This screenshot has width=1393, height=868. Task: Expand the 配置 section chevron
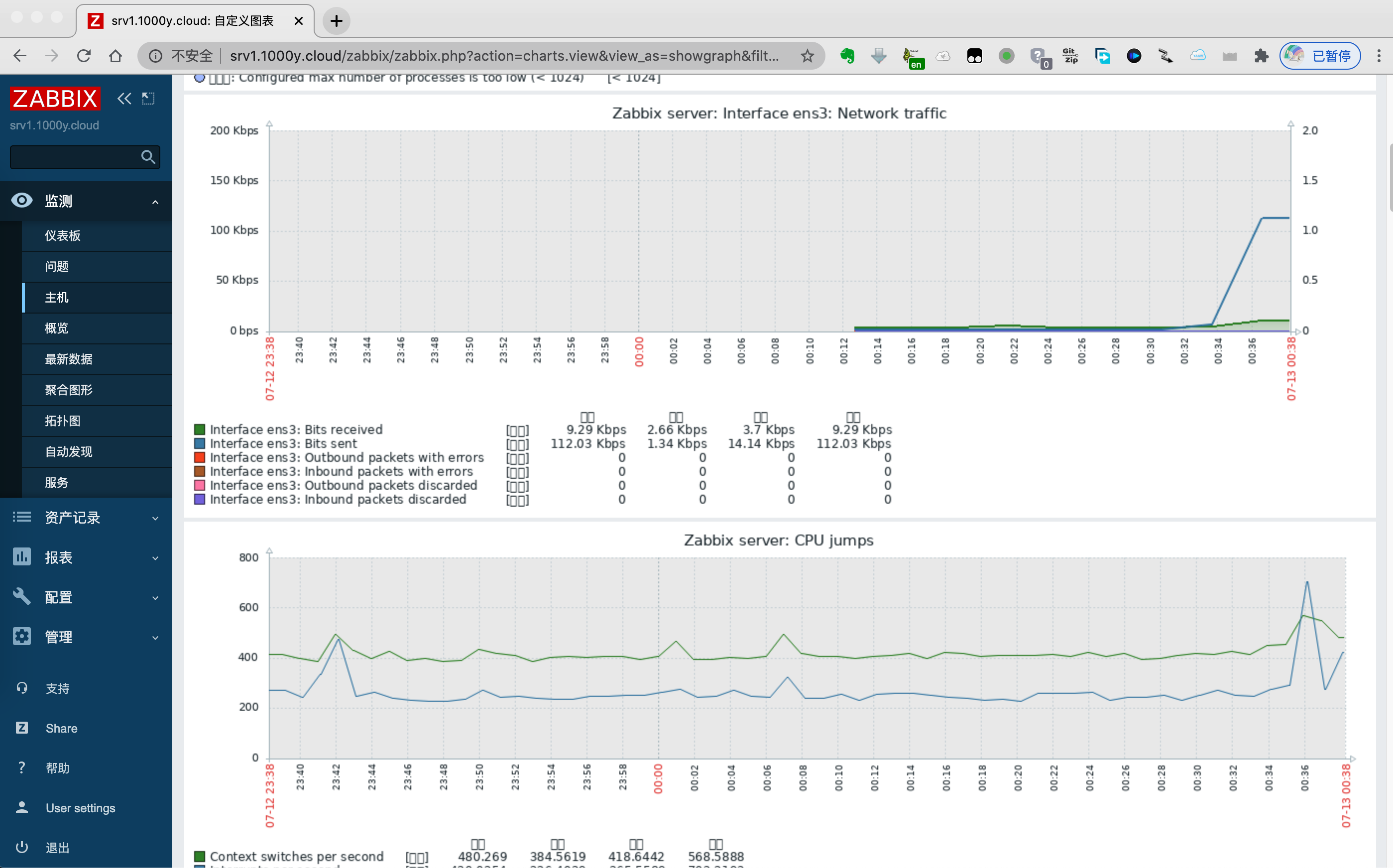coord(155,598)
